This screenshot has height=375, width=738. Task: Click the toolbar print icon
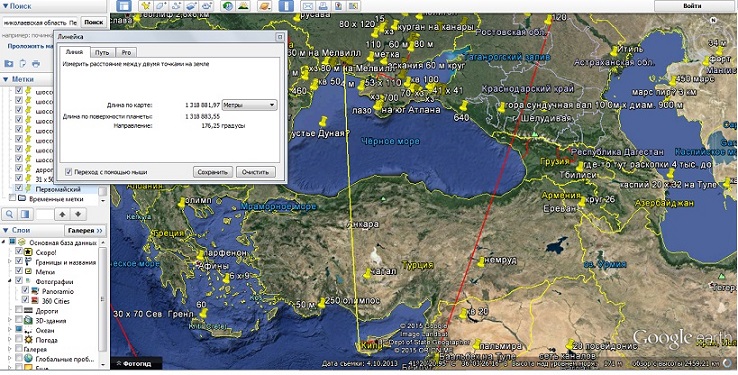click(x=323, y=6)
